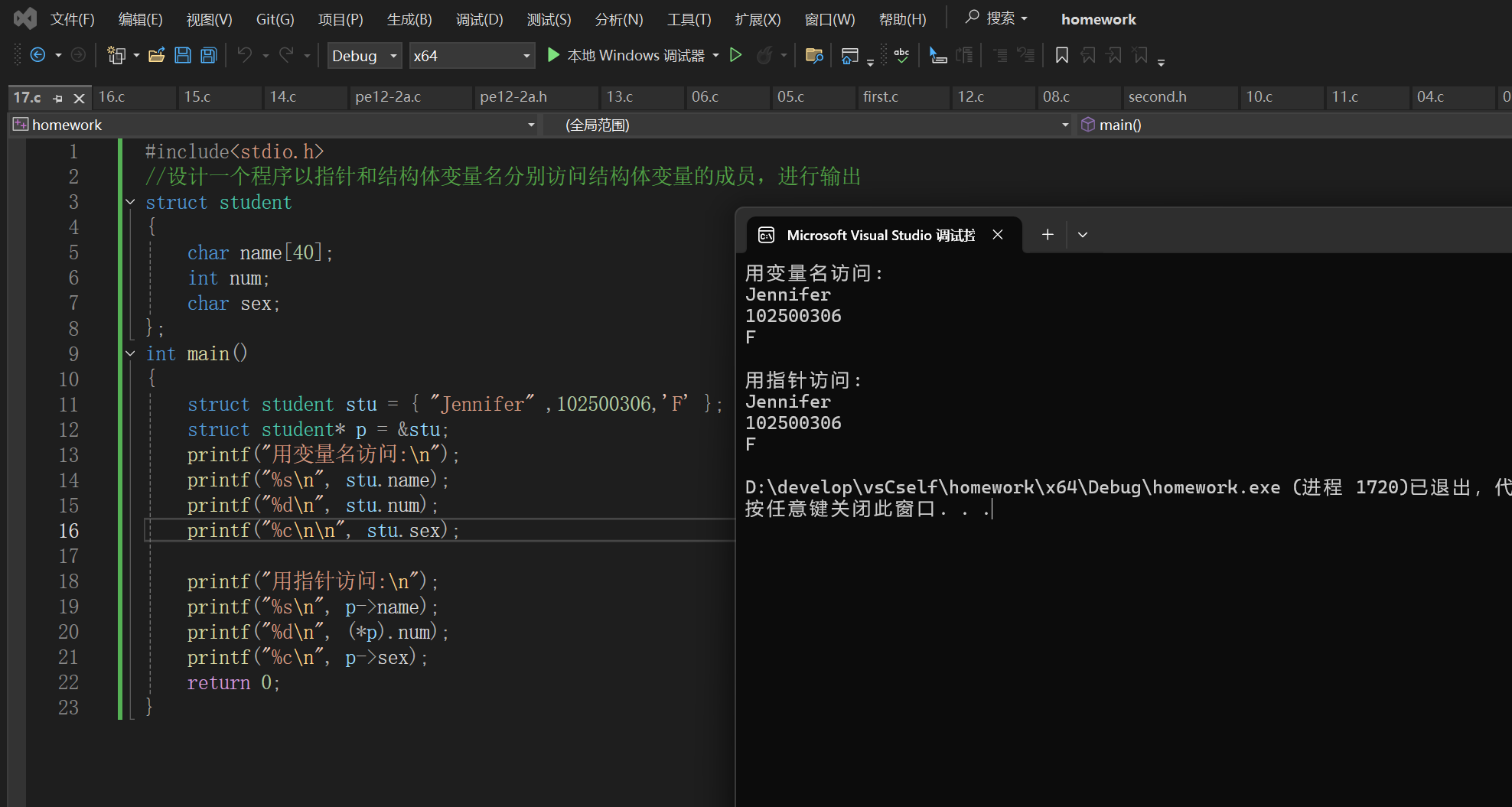Expand the debugger target dropdown arrow
This screenshot has height=807, width=1512.
pyautogui.click(x=715, y=56)
